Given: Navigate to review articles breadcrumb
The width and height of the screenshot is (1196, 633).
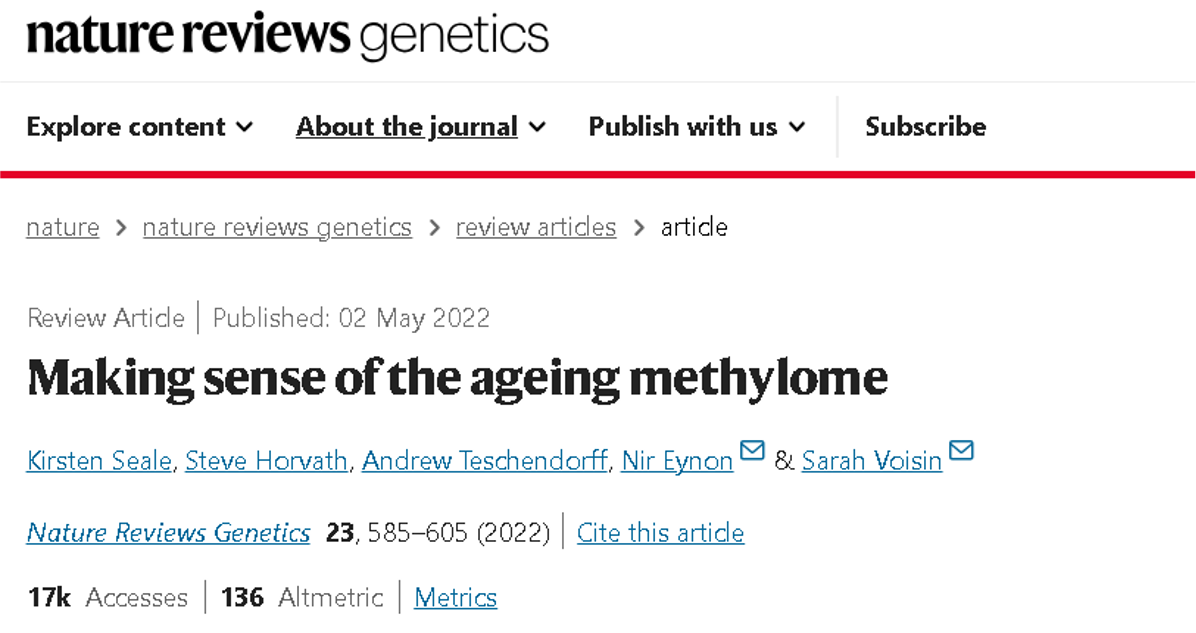Looking at the screenshot, I should pos(536,228).
